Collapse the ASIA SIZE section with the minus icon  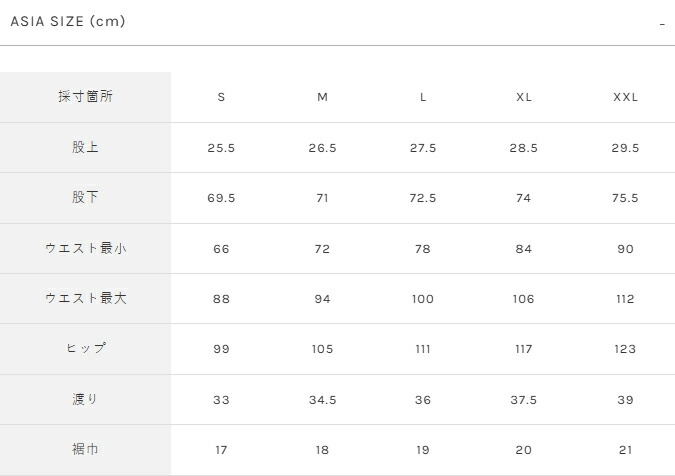(662, 23)
